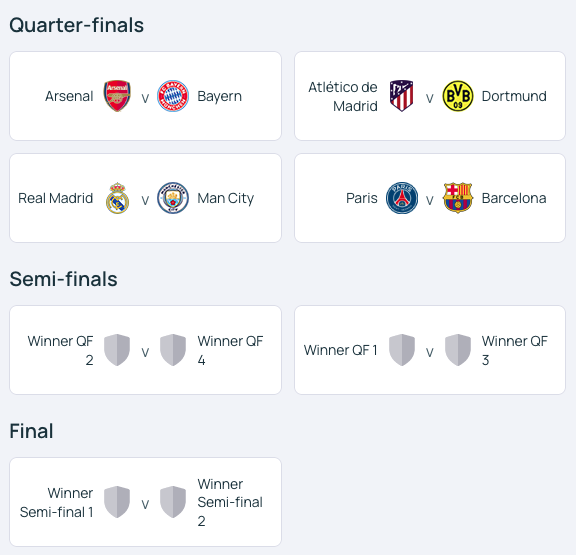Select the Winner Semi-final 1 shield icon
Viewport: 576px width, 555px height.
(x=117, y=502)
